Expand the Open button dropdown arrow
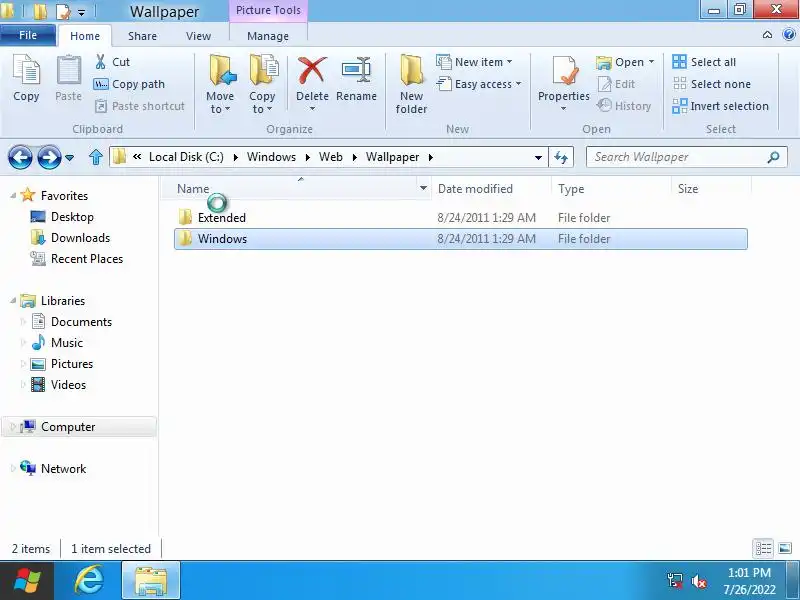Screen dimensions: 800x600 click(652, 62)
